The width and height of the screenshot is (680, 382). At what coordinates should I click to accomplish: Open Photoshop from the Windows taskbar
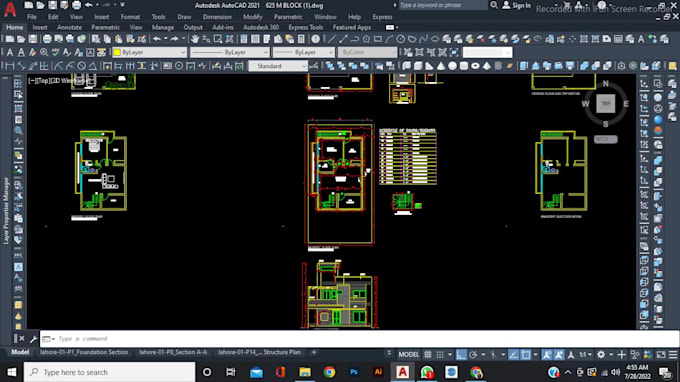click(354, 372)
